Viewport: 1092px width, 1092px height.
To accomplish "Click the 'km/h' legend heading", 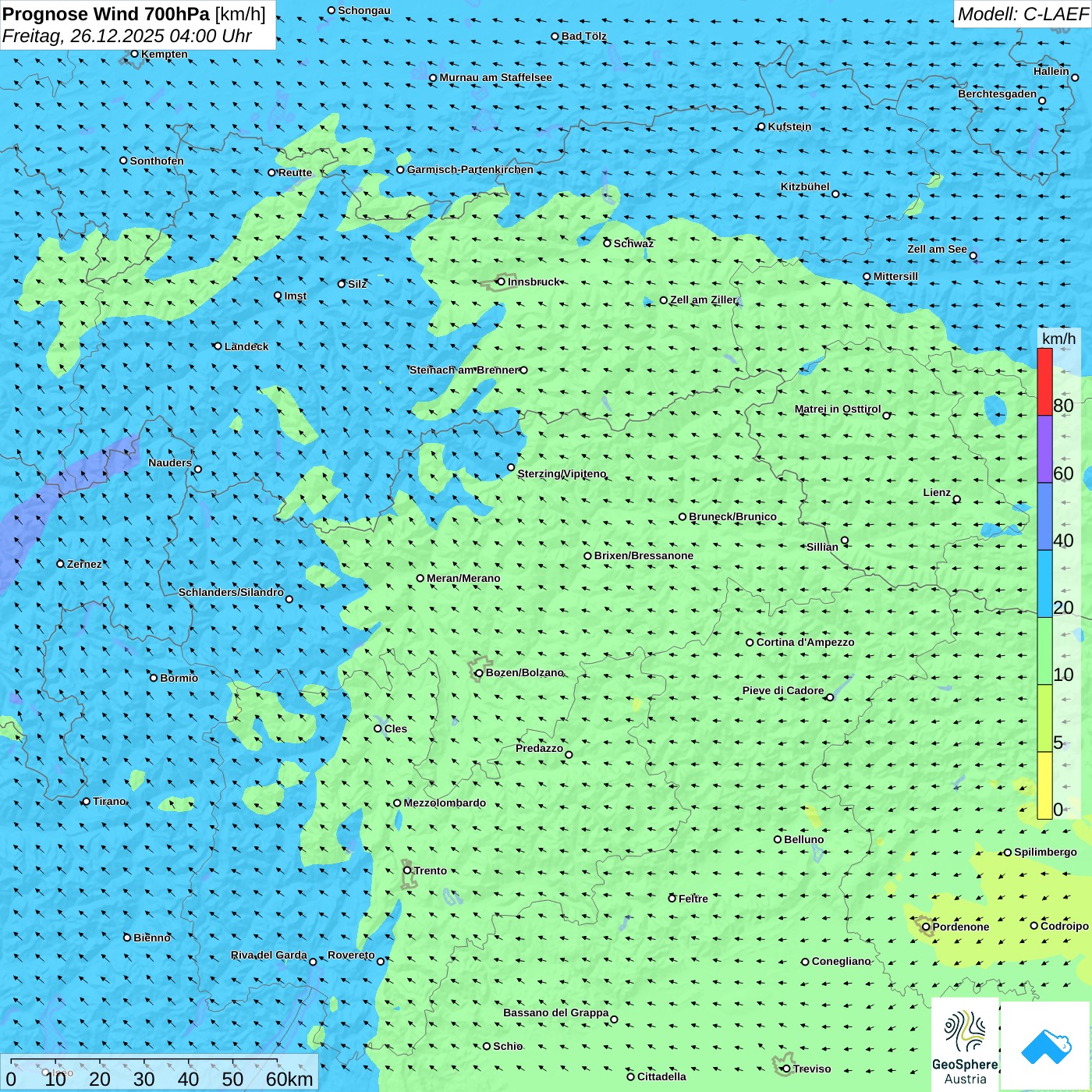I will (1059, 339).
